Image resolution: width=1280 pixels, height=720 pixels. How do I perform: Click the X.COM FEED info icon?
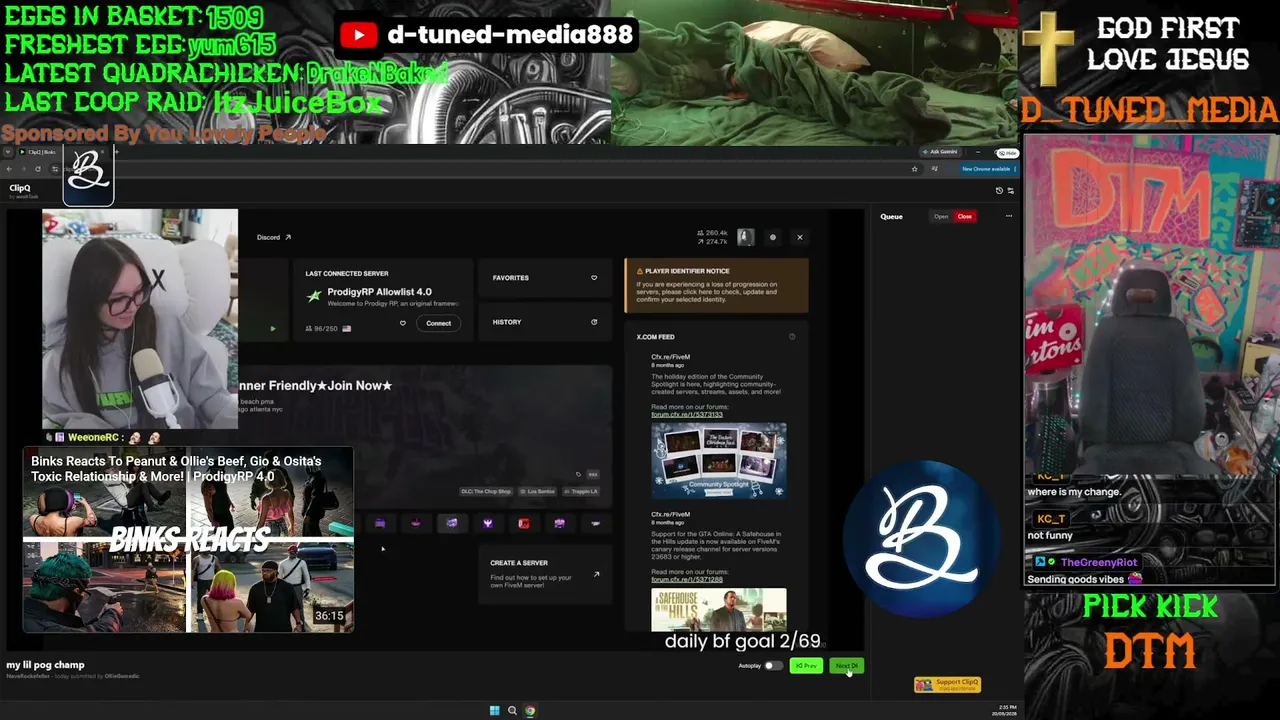[x=792, y=337]
